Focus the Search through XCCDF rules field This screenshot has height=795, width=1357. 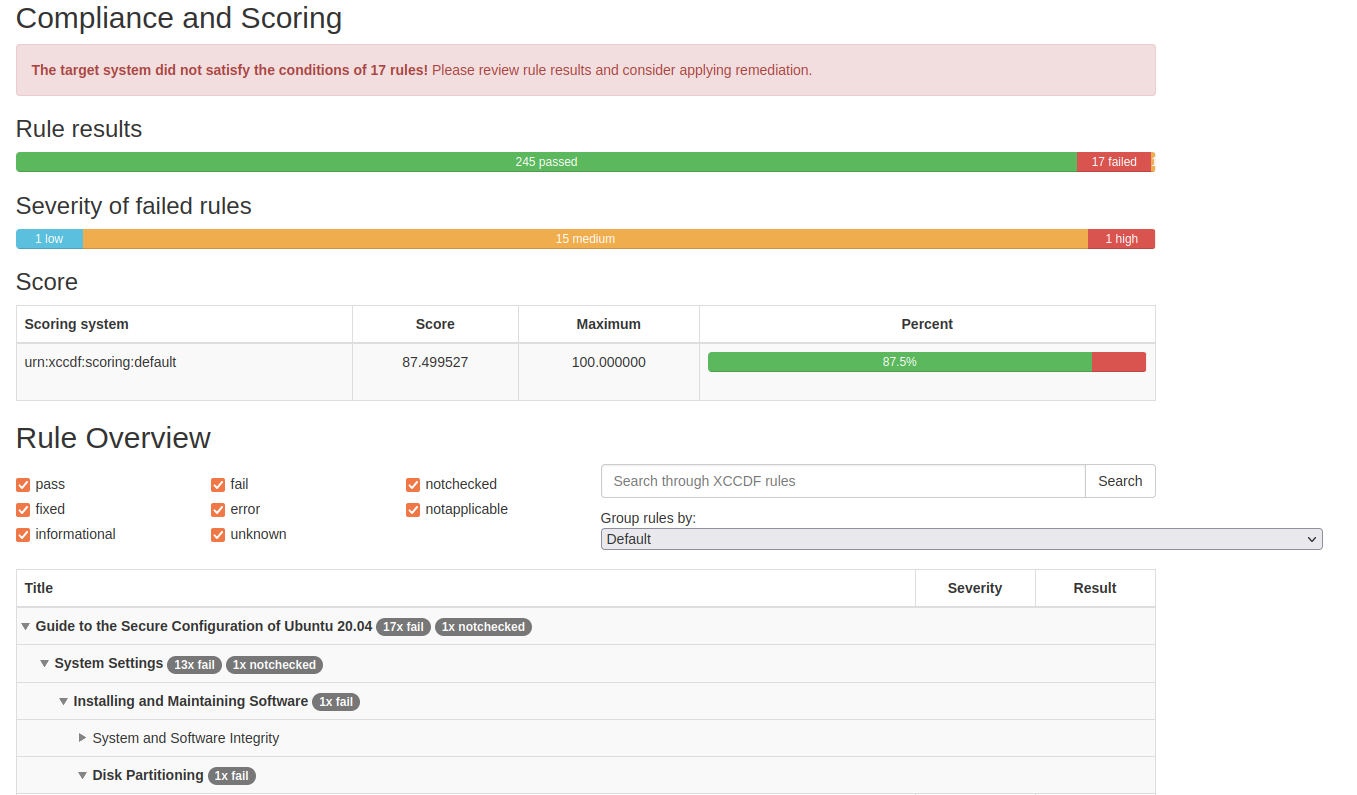[843, 481]
